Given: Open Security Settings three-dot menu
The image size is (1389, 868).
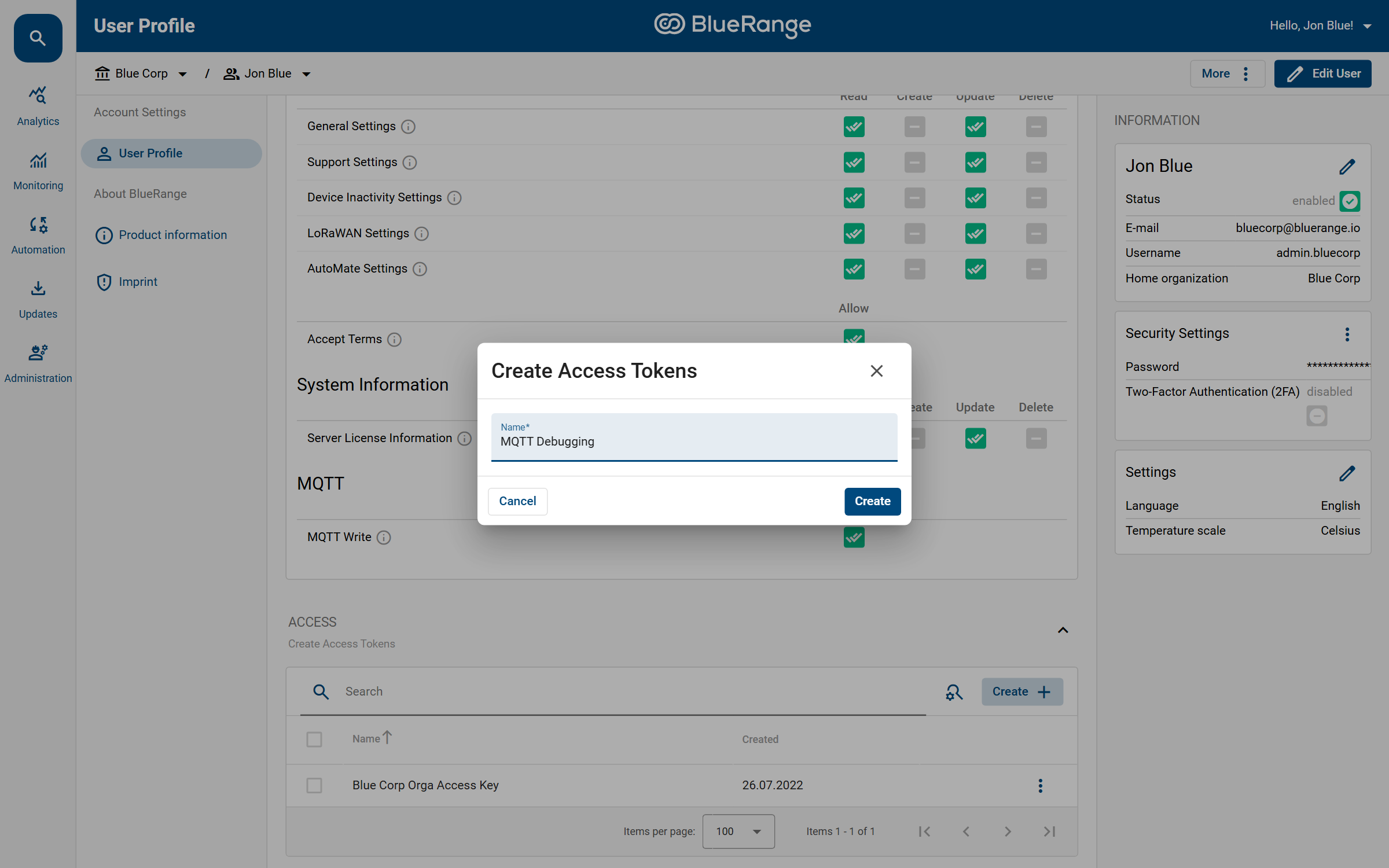Looking at the screenshot, I should click(1347, 334).
